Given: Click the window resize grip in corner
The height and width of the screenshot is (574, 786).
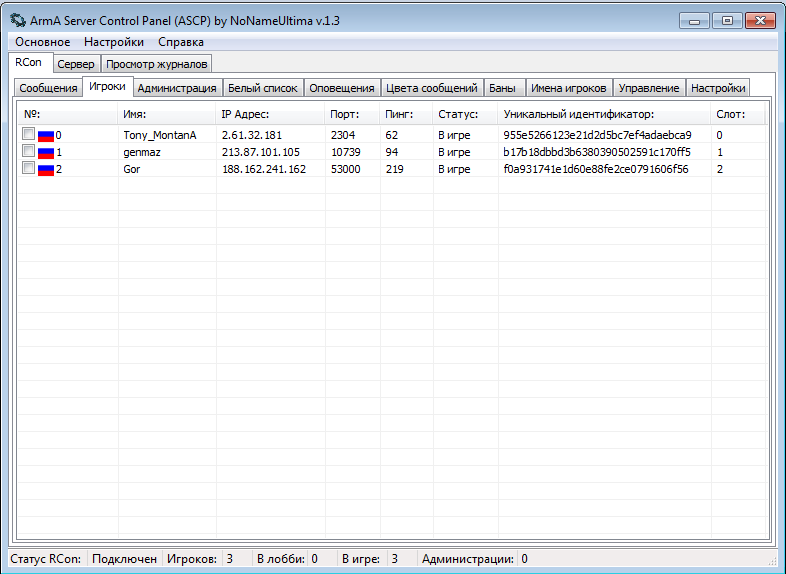Looking at the screenshot, I should 771,561.
